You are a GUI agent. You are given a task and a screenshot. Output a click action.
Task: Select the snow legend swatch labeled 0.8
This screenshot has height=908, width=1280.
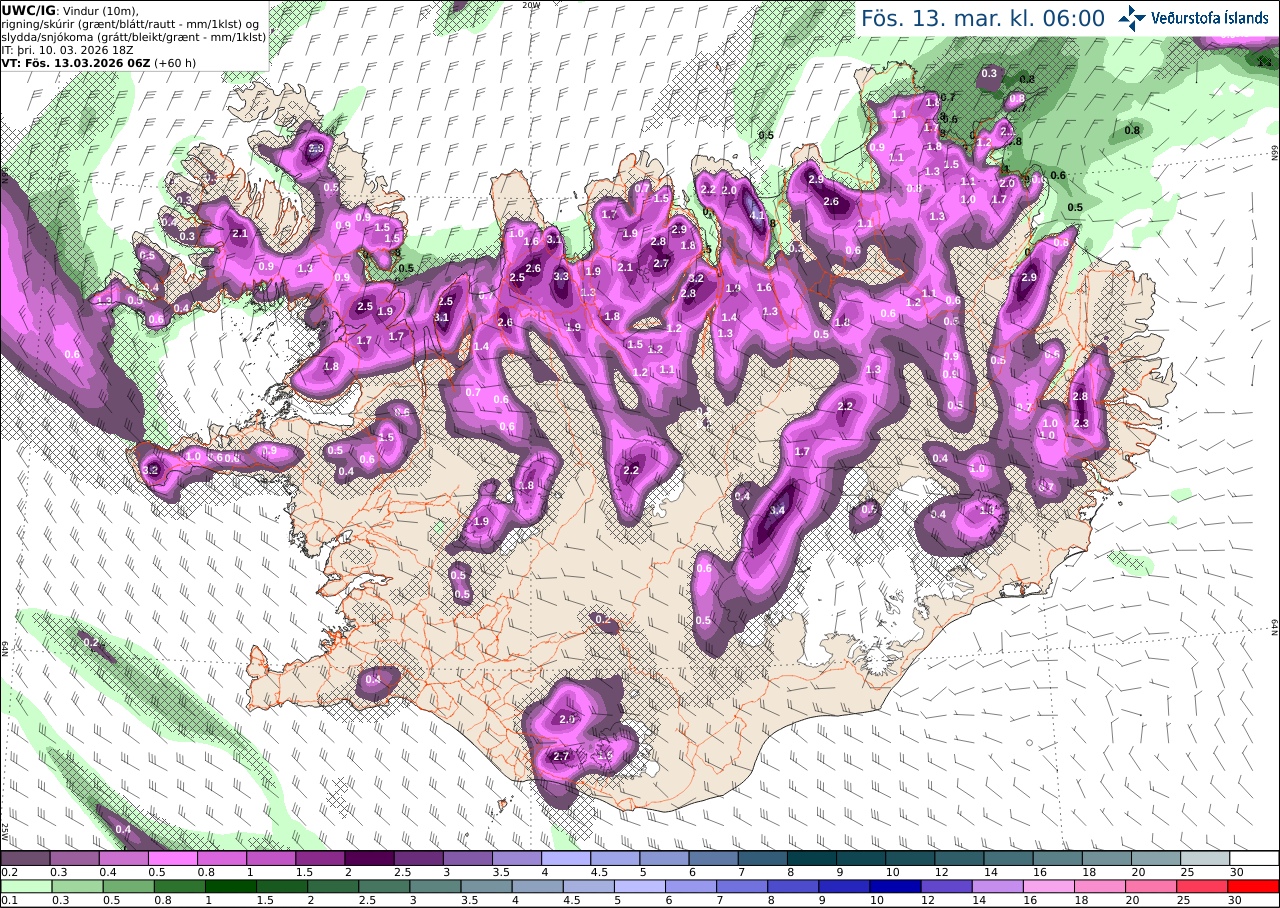[x=222, y=858]
